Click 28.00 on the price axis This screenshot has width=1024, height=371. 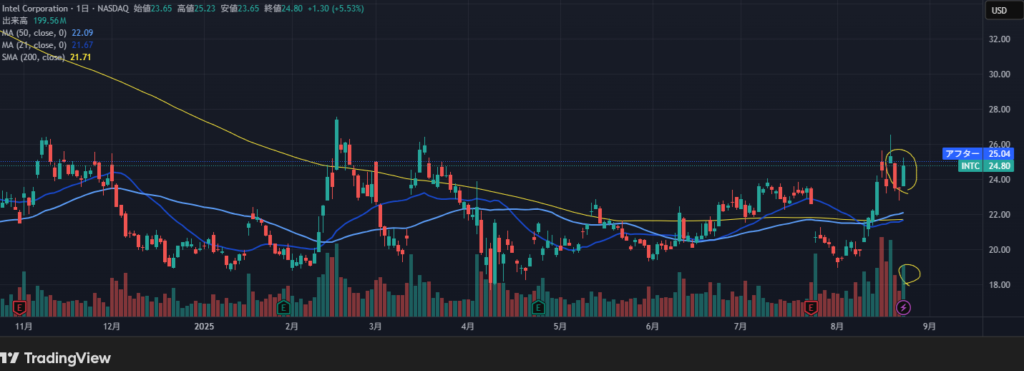[x=999, y=110]
